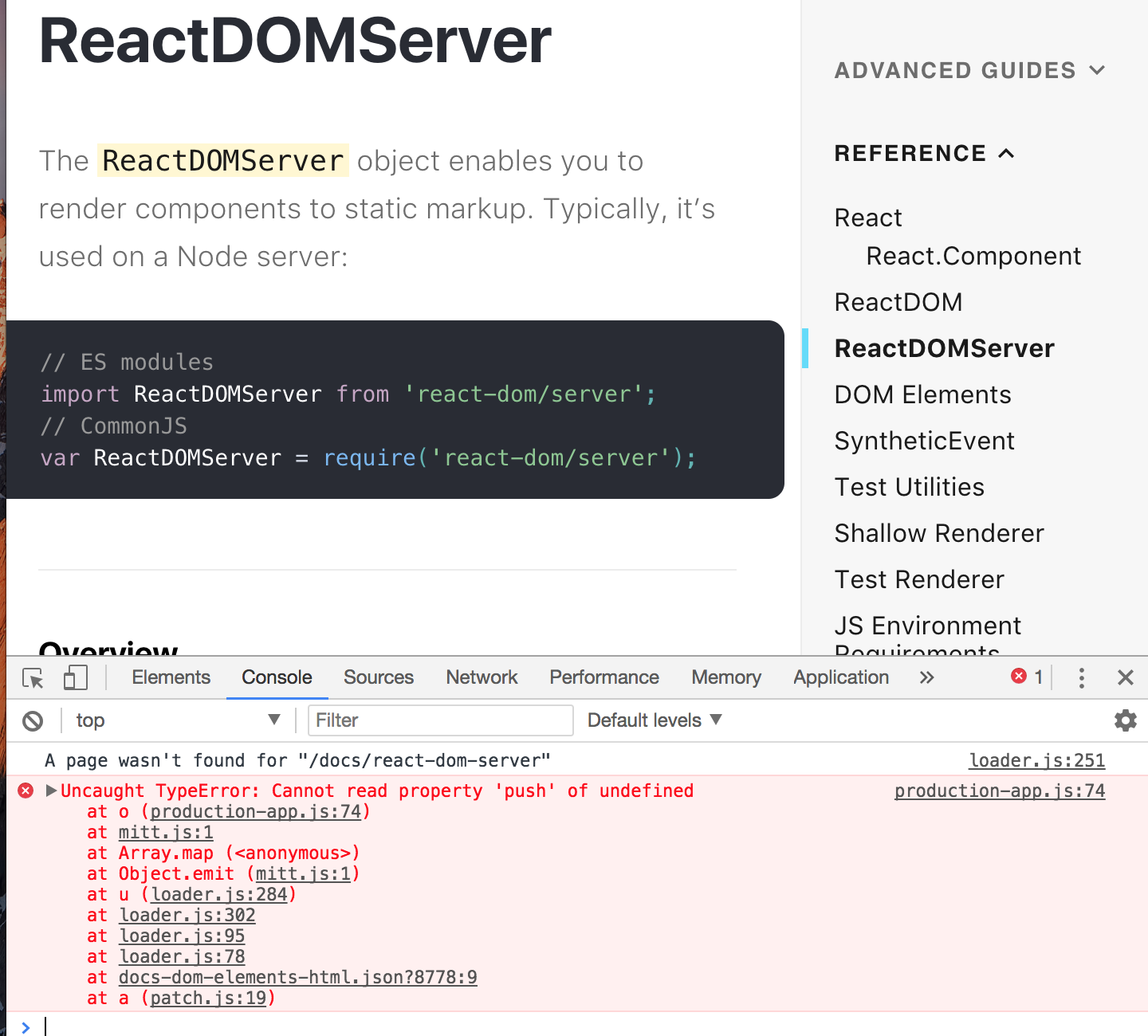Select the inspect element picker icon
Screen dimensions: 1148x1036
33,678
